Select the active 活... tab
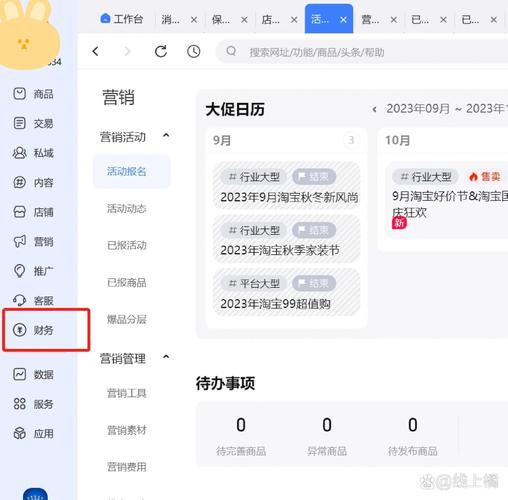508x500 pixels. pos(329,19)
